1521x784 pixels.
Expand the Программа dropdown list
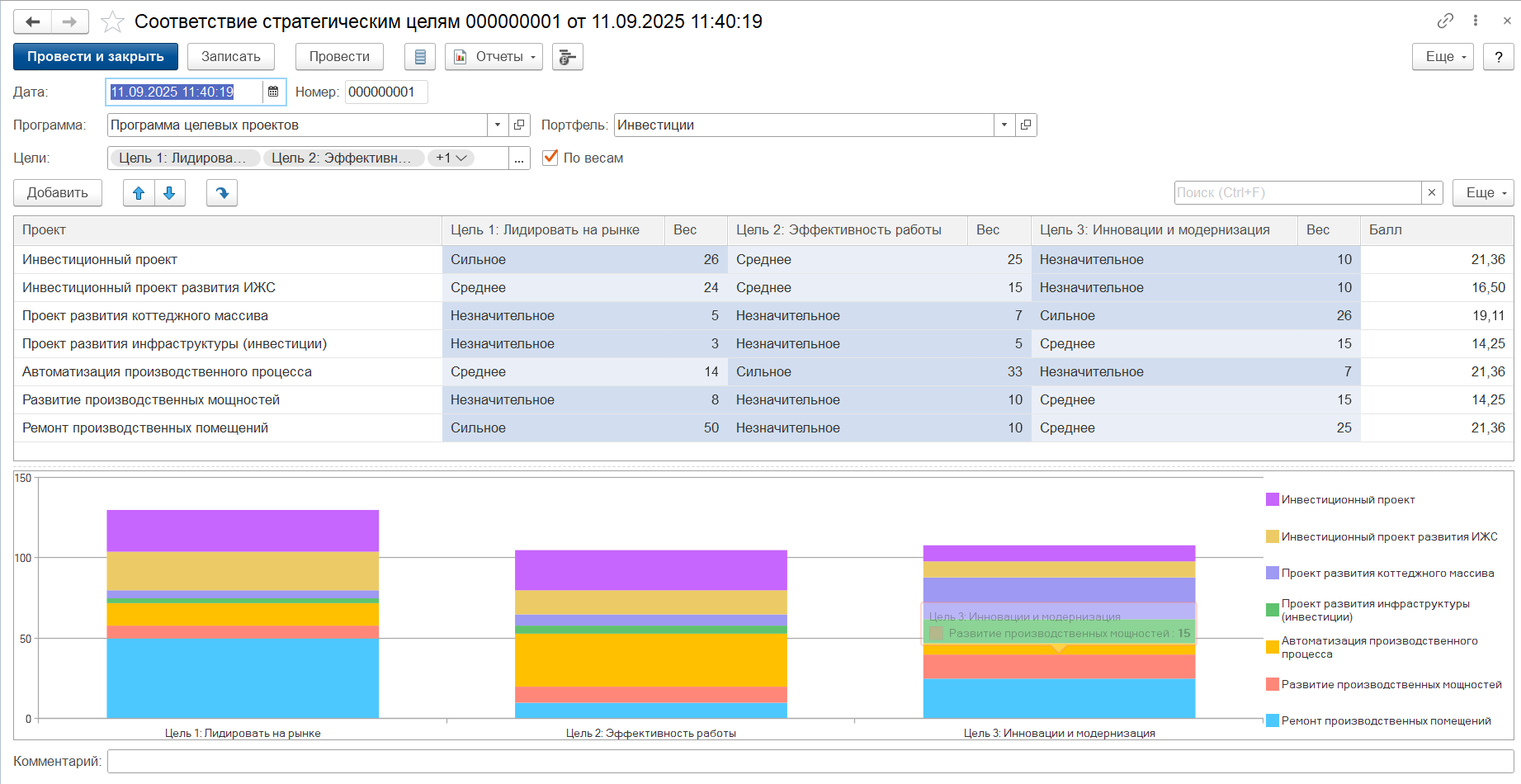point(498,125)
